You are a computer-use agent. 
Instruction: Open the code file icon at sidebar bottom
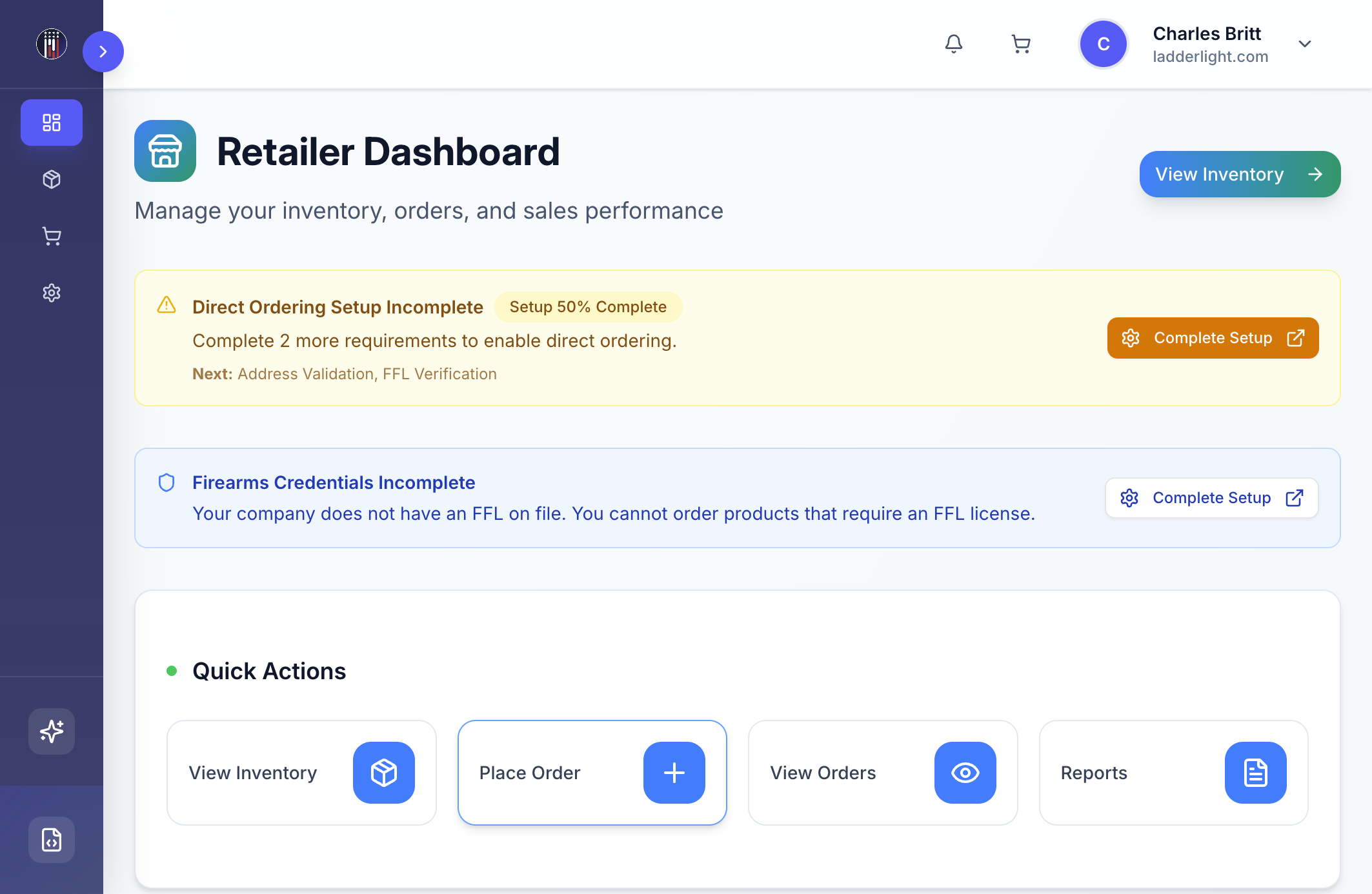[x=52, y=840]
